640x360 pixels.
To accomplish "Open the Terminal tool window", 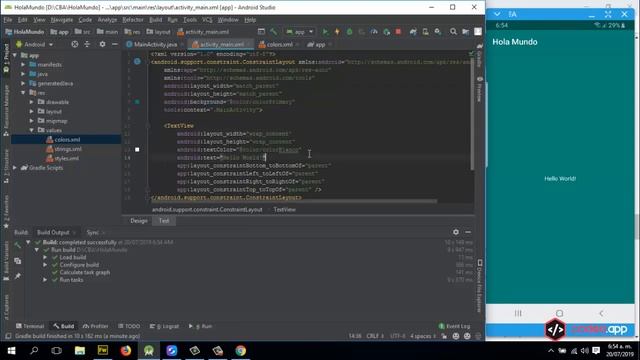I will (30, 326).
